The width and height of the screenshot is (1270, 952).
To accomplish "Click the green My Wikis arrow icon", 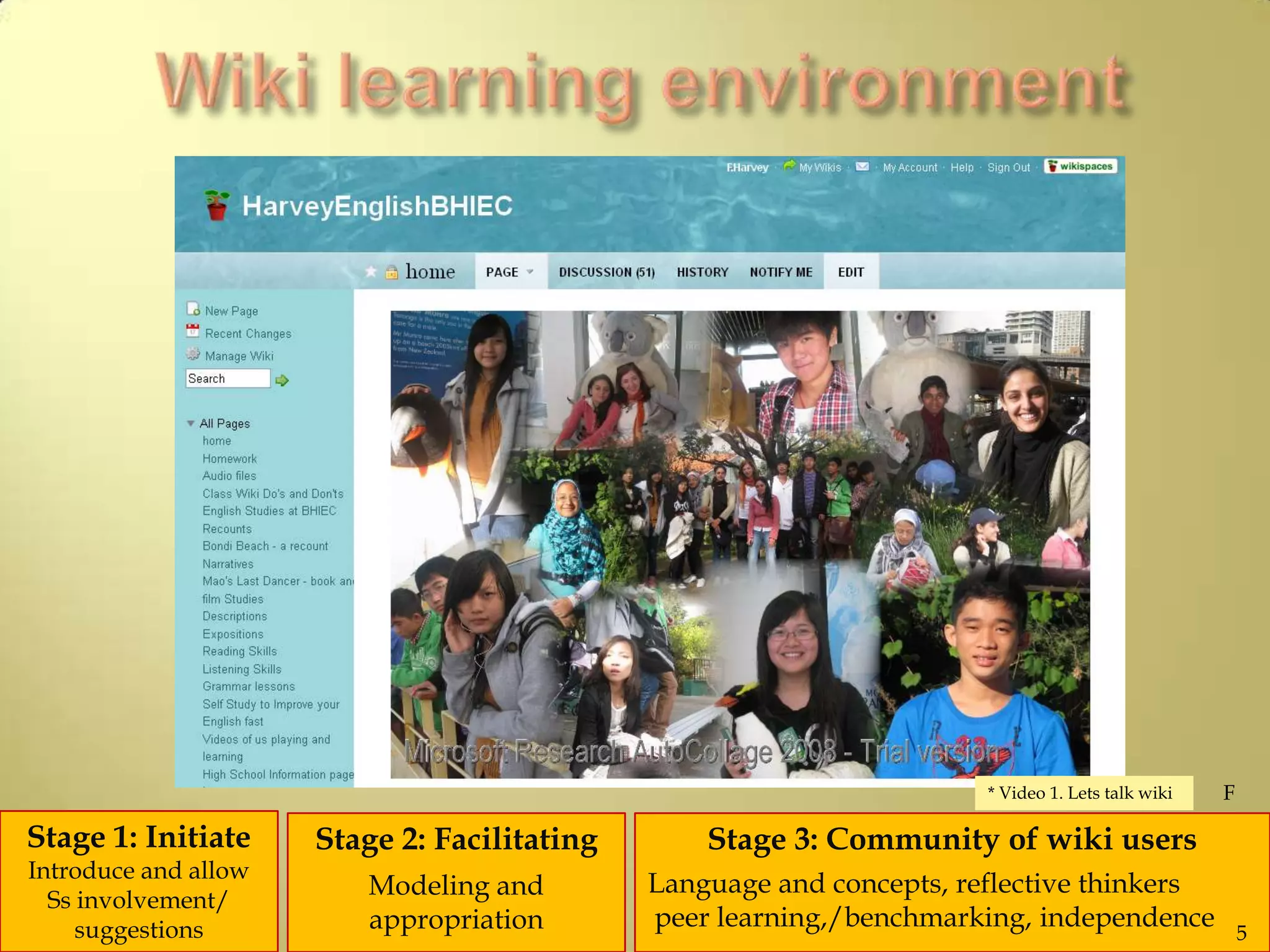I will 789,166.
